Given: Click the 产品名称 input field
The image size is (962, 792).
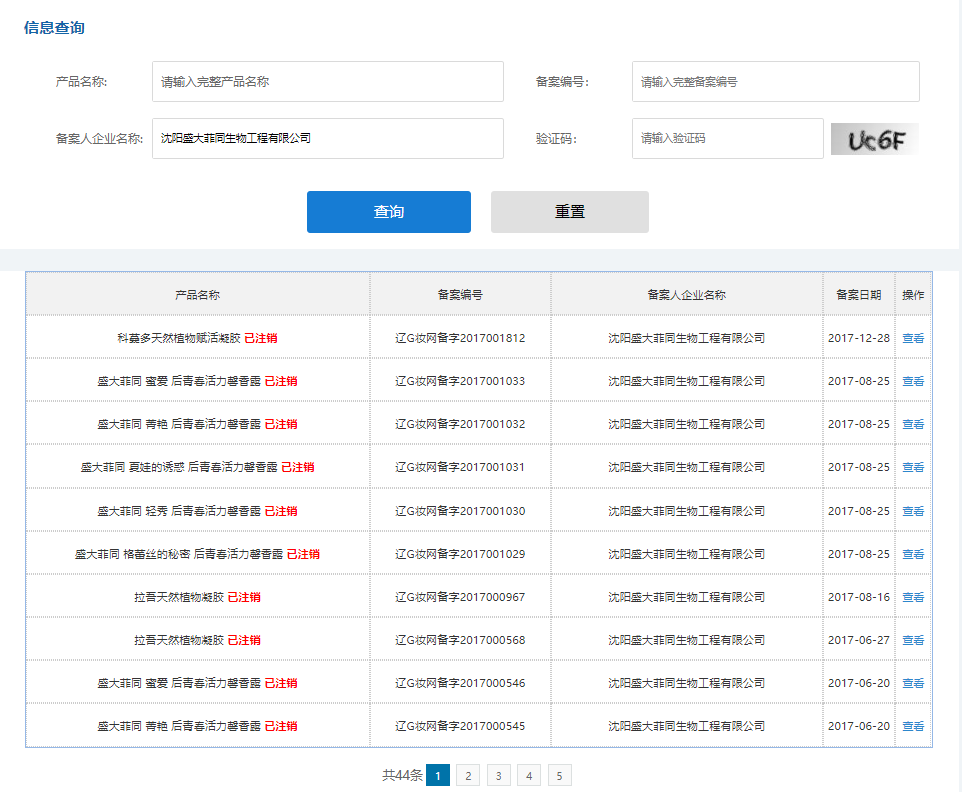Looking at the screenshot, I should click(327, 82).
